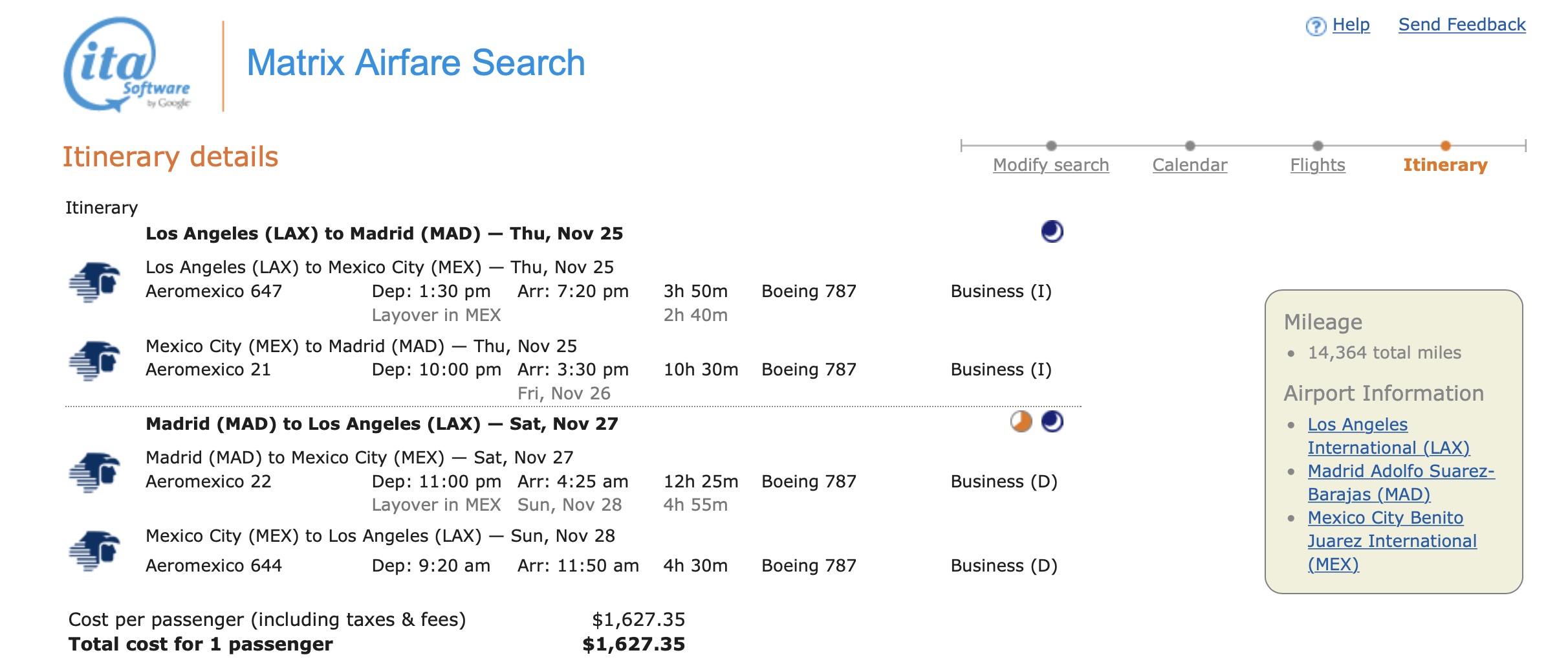Click the Matrix Airfare Search title
The width and height of the screenshot is (1568, 668).
415,63
